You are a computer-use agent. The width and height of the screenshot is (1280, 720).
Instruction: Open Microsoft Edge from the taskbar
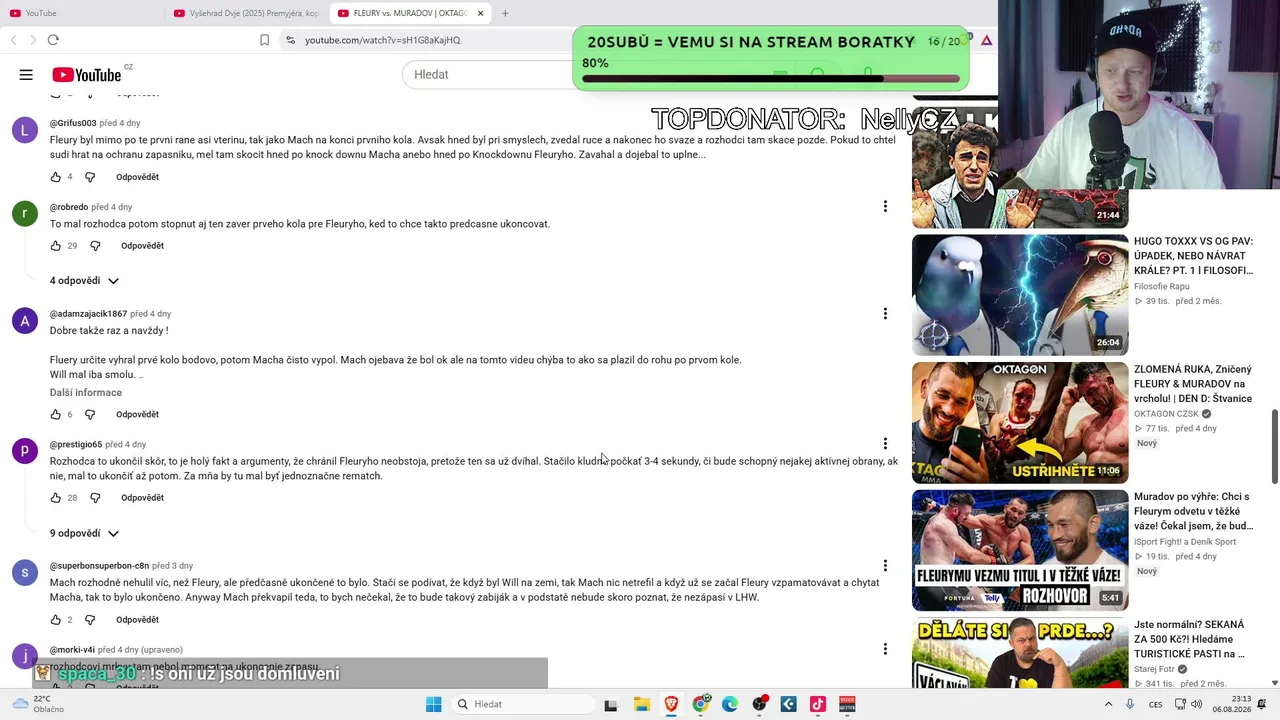[730, 704]
